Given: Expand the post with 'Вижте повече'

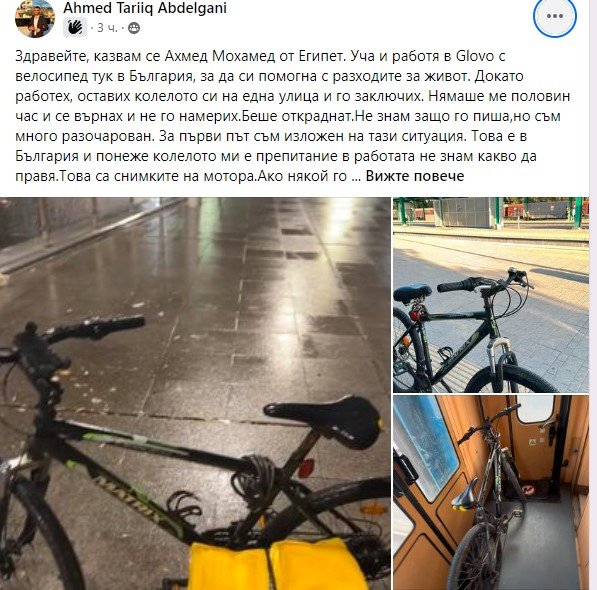Looking at the screenshot, I should (415, 176).
